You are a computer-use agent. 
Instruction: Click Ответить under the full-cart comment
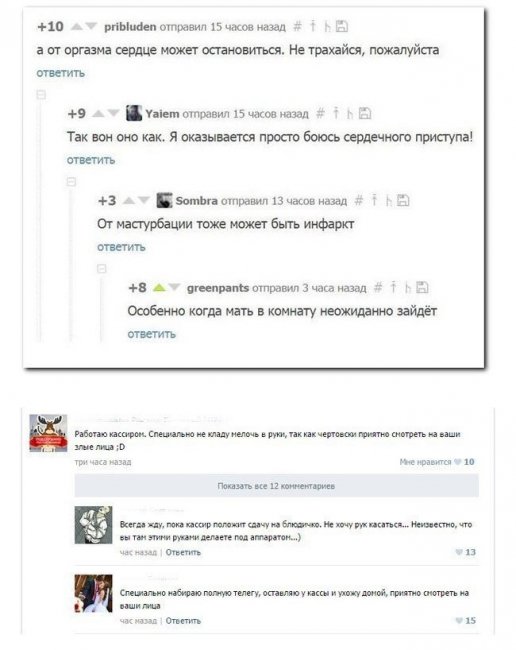[183, 621]
